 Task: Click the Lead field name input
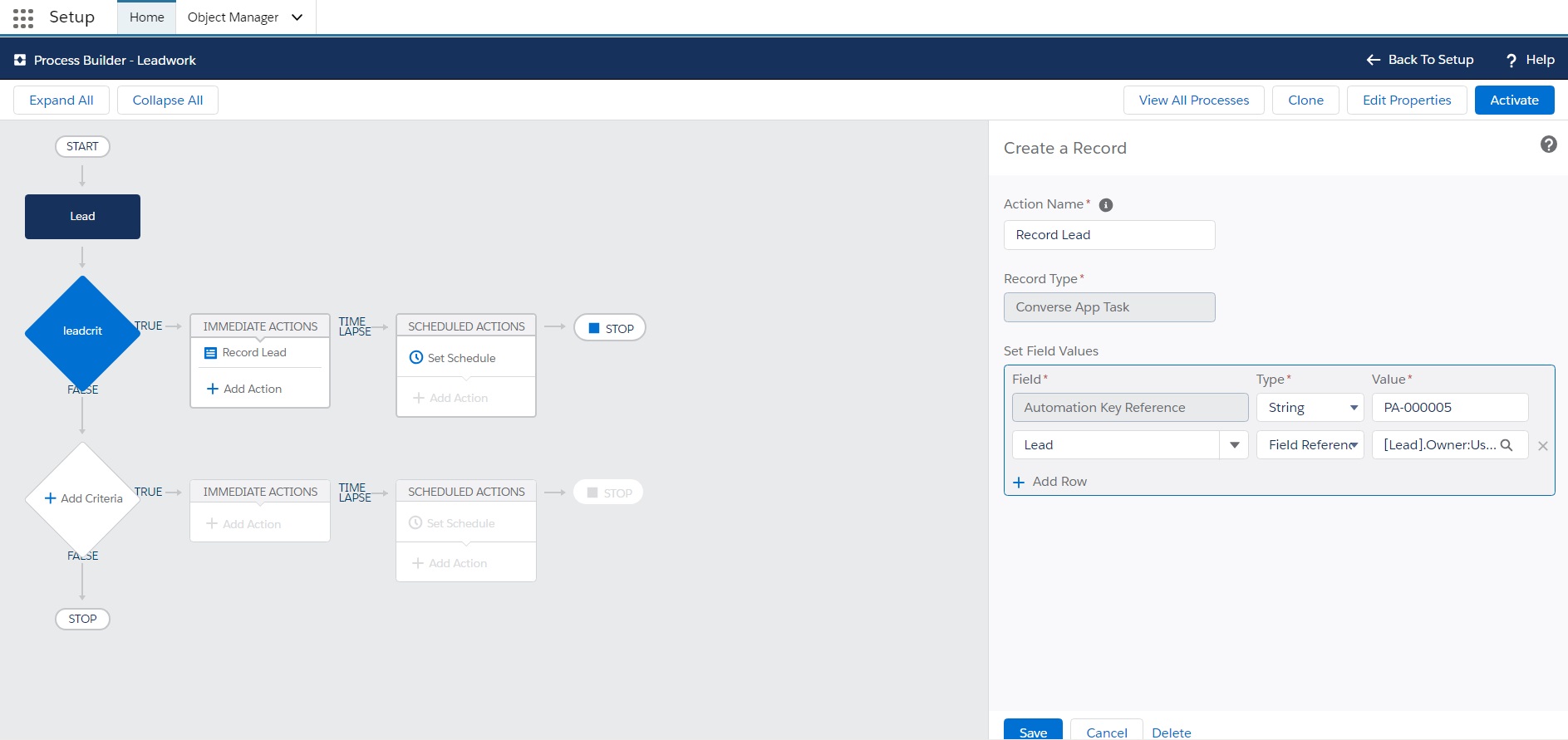coord(1115,445)
